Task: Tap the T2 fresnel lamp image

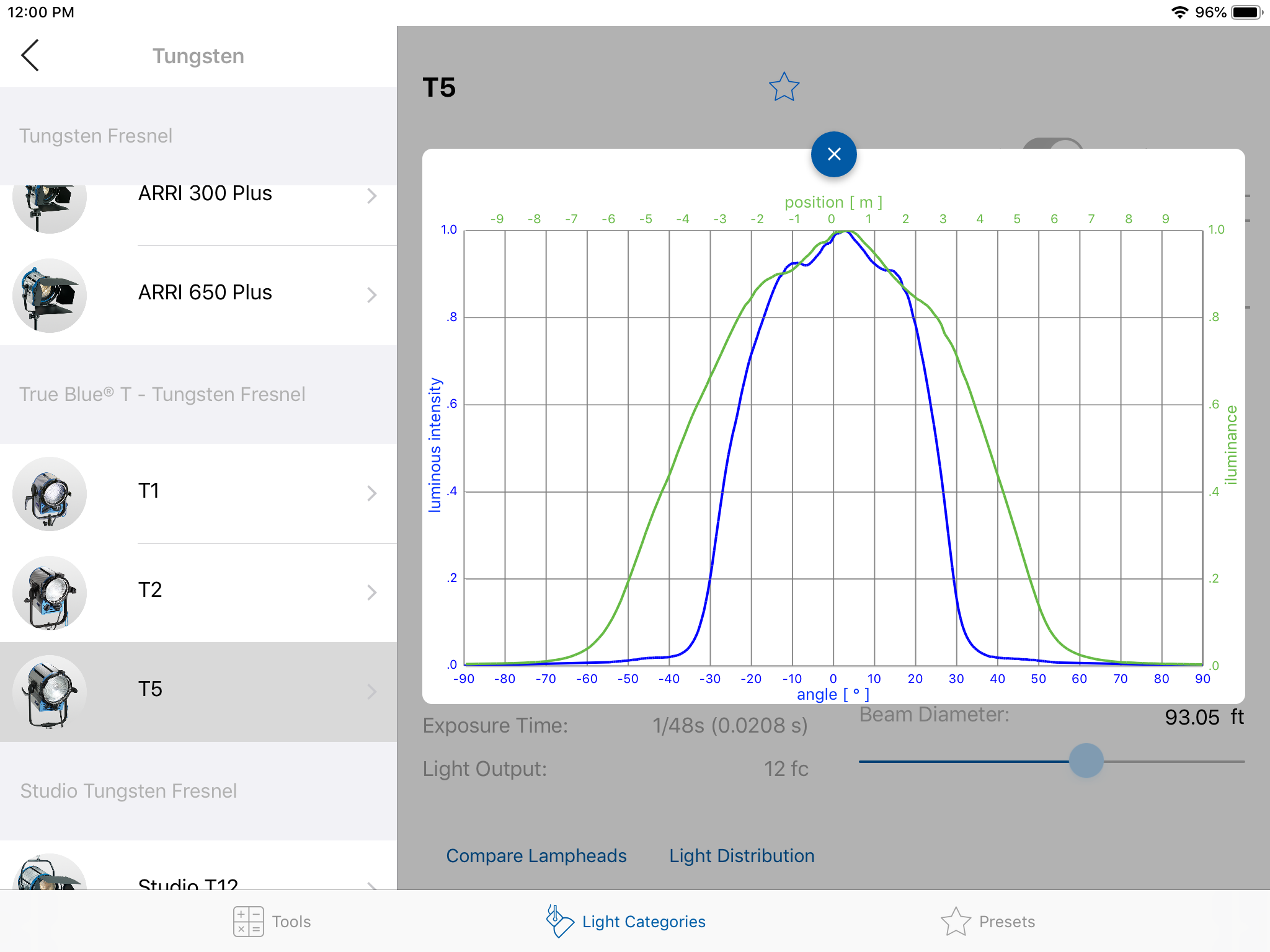Action: 50,593
